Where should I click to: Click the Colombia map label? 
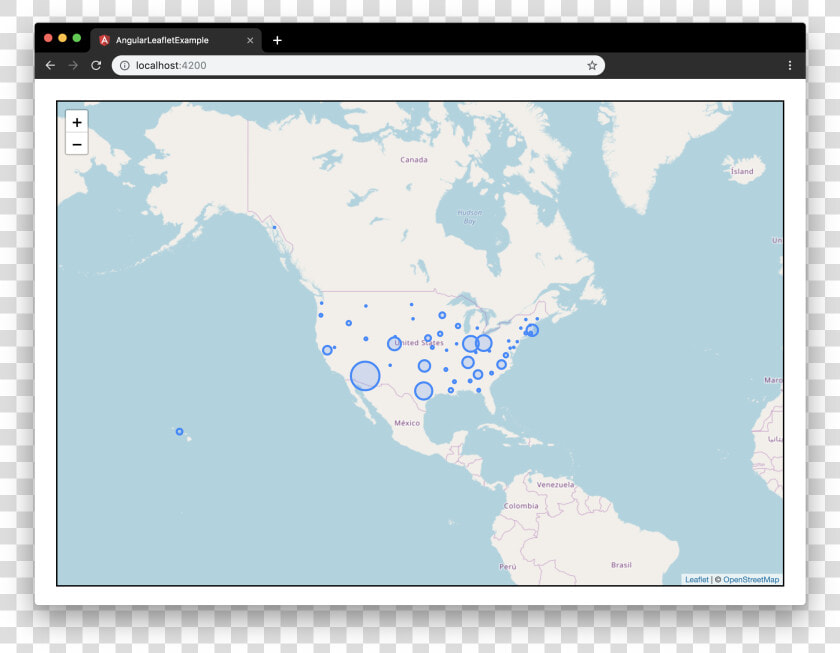click(x=521, y=506)
